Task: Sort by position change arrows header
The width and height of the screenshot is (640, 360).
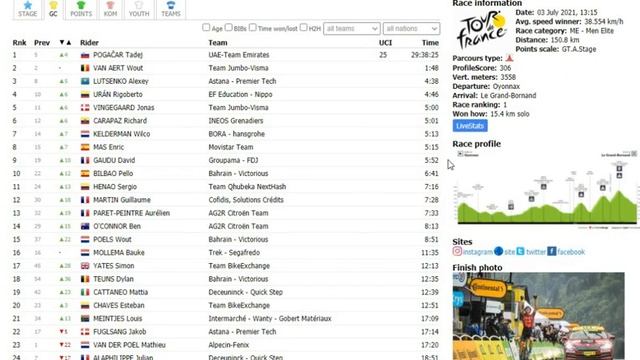Action: click(65, 42)
